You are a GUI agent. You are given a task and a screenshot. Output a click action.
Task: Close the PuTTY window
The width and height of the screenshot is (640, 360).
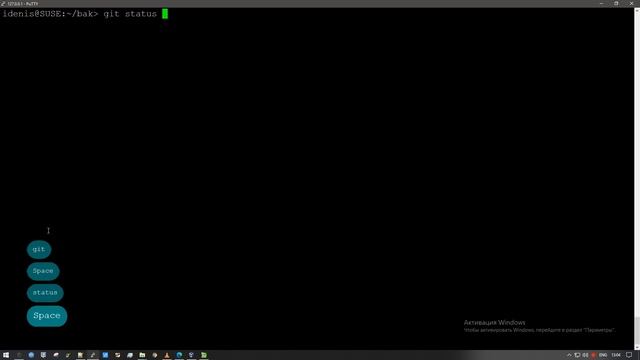point(631,3)
